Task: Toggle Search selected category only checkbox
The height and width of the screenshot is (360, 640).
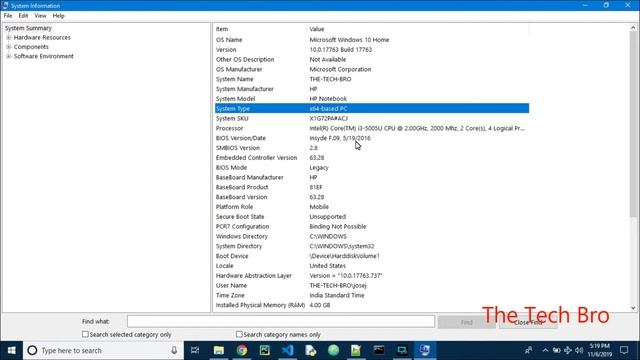Action: (x=85, y=334)
